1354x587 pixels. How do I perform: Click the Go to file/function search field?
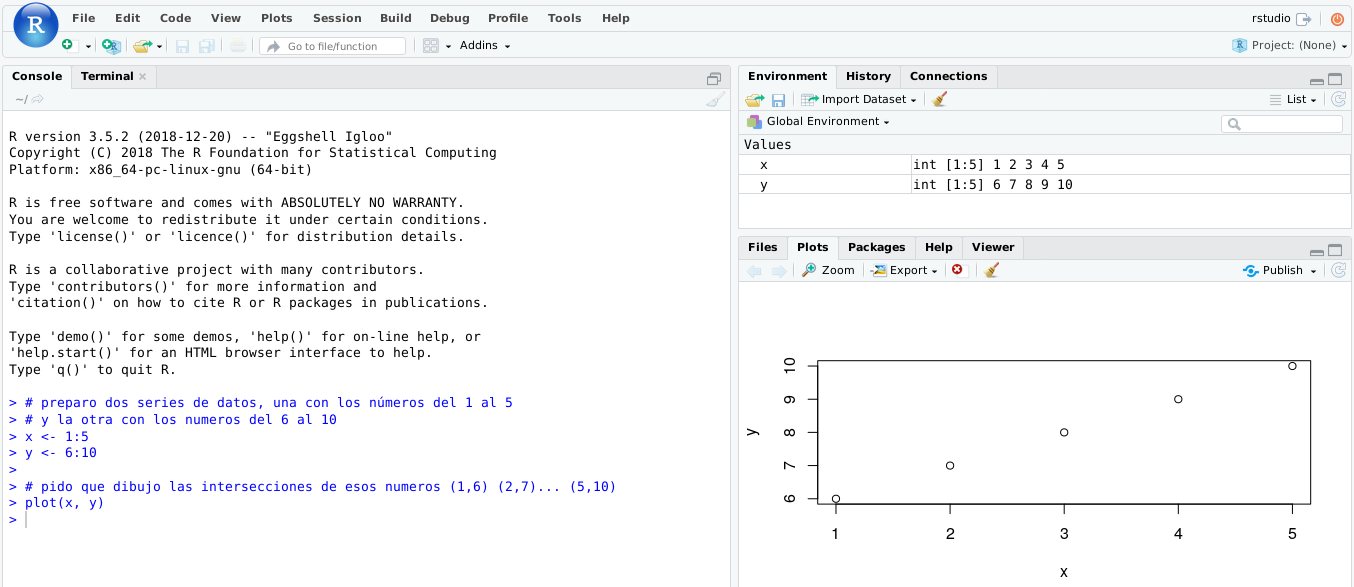click(335, 45)
